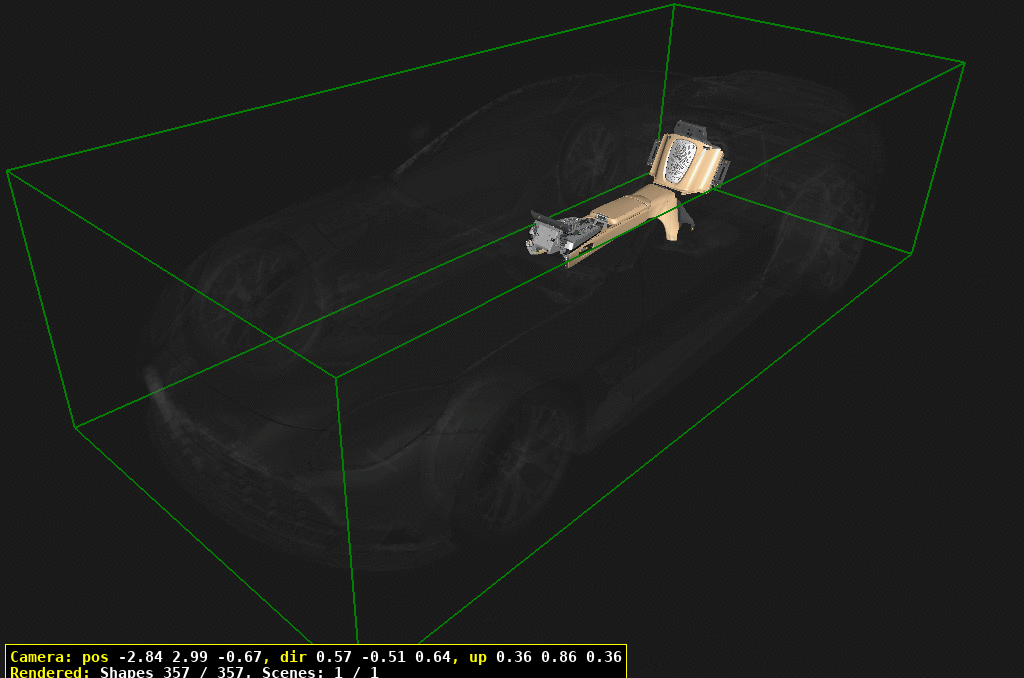The width and height of the screenshot is (1024, 678).
Task: Click the gray mechanical unit at console front
Action: (548, 237)
